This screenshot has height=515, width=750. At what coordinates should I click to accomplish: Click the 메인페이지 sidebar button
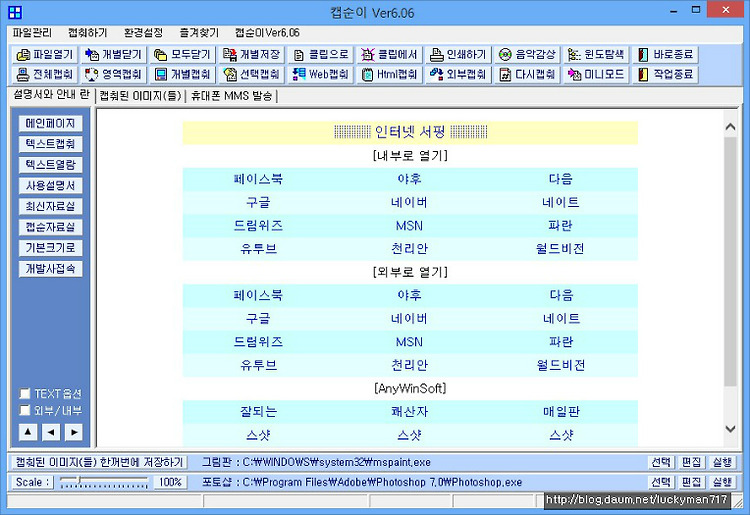click(x=51, y=123)
